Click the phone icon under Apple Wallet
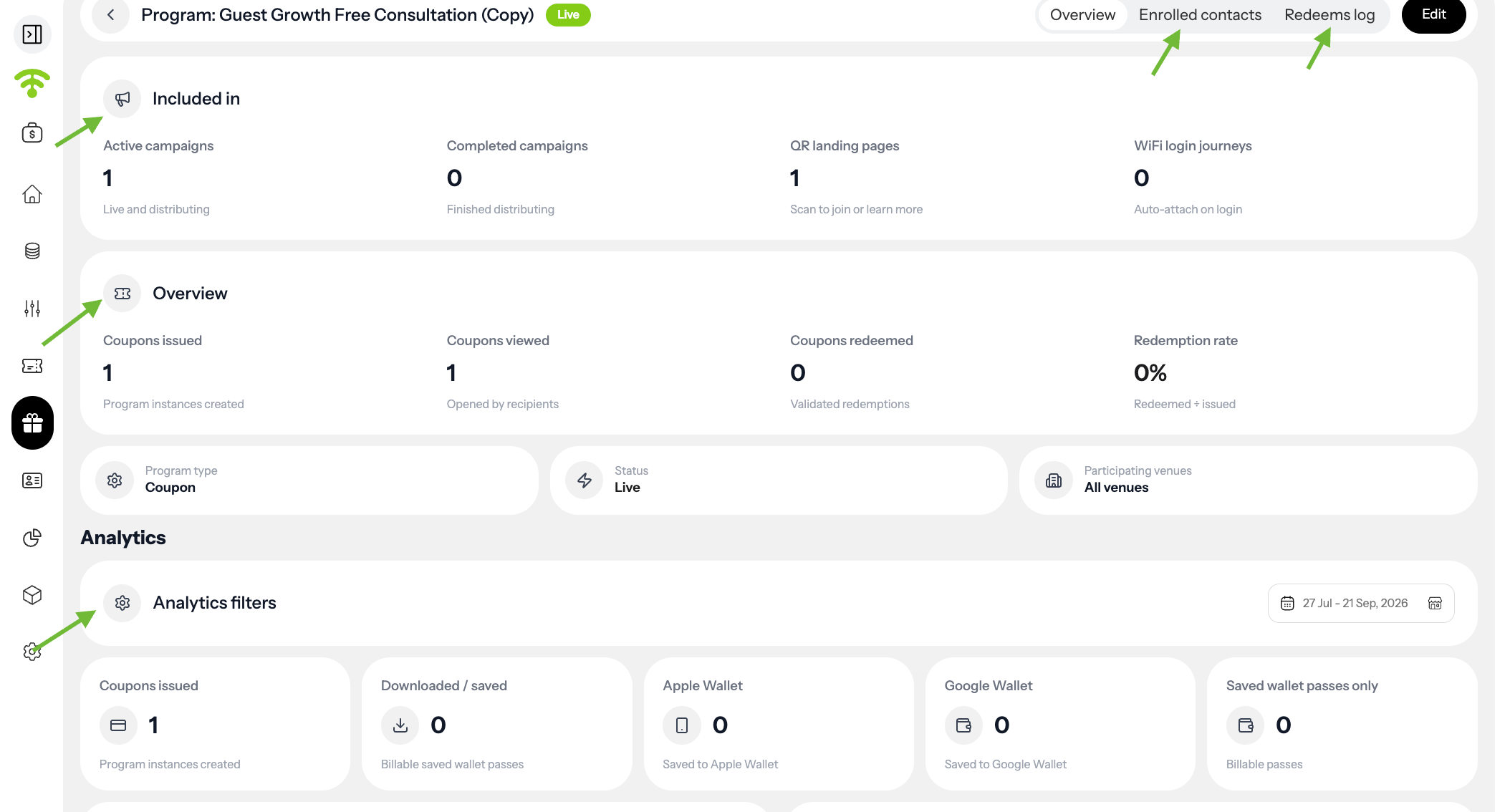The height and width of the screenshot is (812, 1510). tap(682, 725)
